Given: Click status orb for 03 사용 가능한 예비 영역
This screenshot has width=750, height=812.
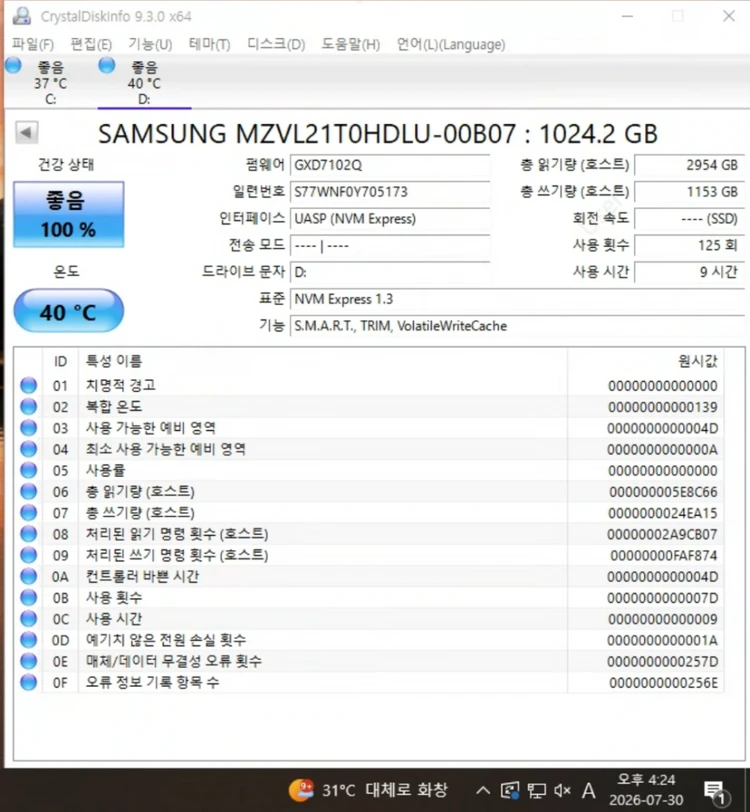Looking at the screenshot, I should [x=28, y=428].
